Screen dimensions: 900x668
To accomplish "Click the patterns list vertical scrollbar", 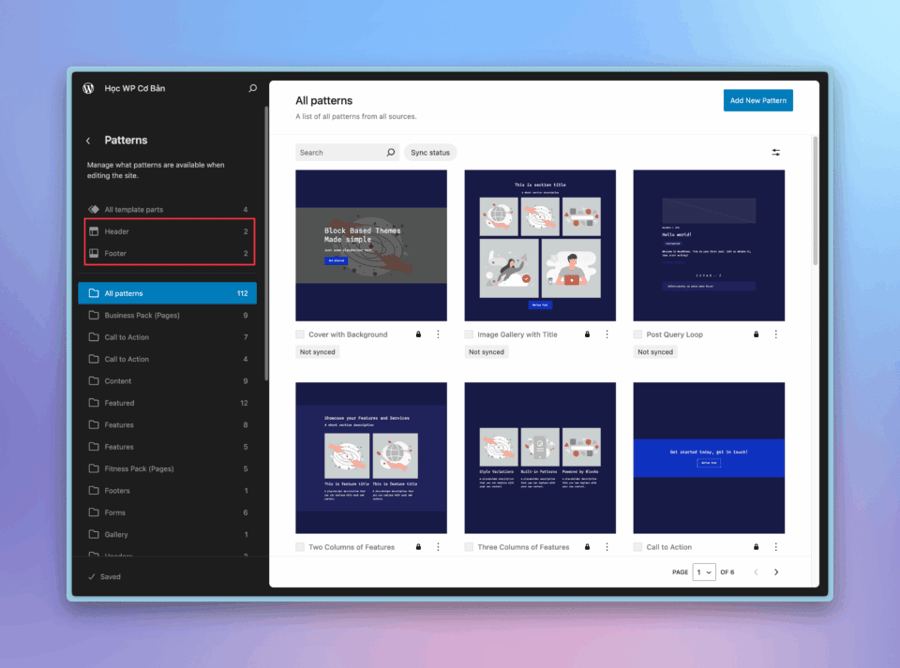I will pos(815,201).
